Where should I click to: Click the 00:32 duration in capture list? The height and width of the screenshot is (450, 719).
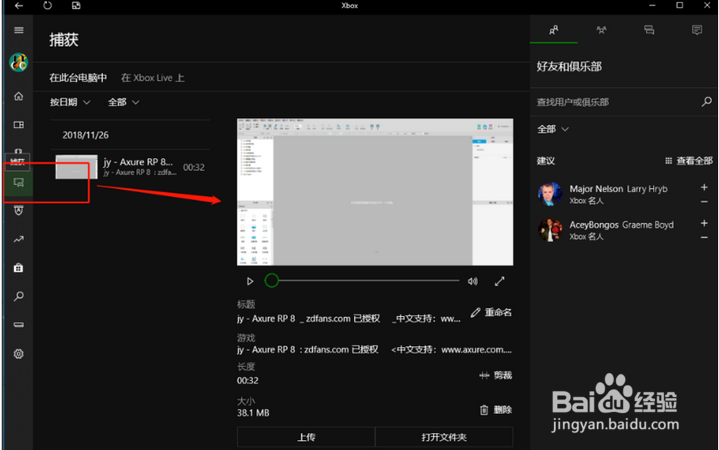[194, 167]
